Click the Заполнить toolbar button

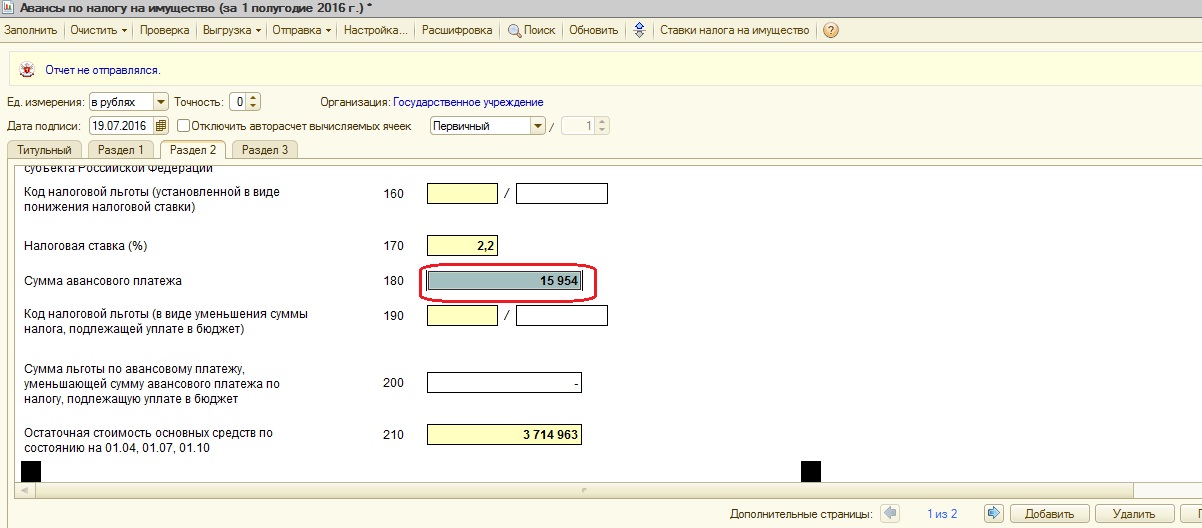pyautogui.click(x=30, y=30)
